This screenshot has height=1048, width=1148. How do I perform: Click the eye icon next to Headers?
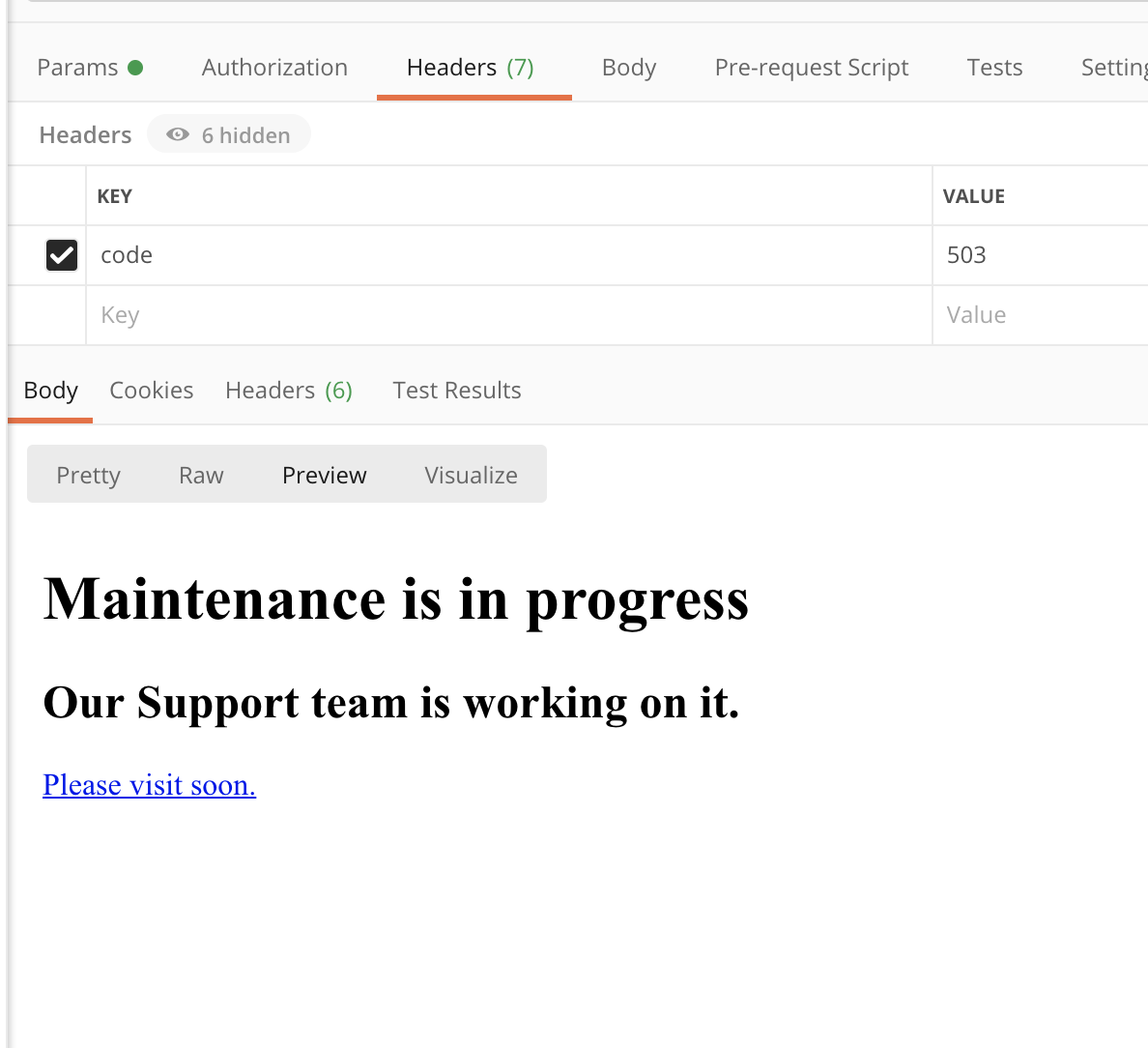coord(177,134)
